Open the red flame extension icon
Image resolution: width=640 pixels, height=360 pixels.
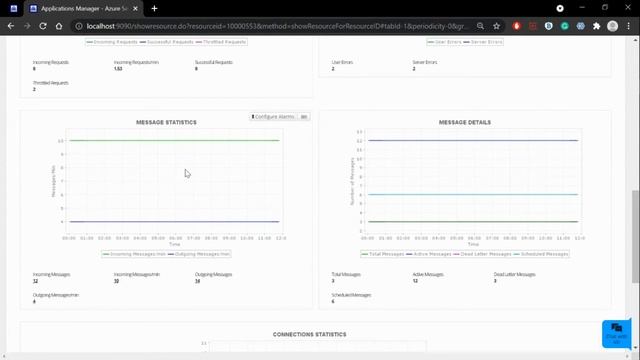[x=517, y=26]
